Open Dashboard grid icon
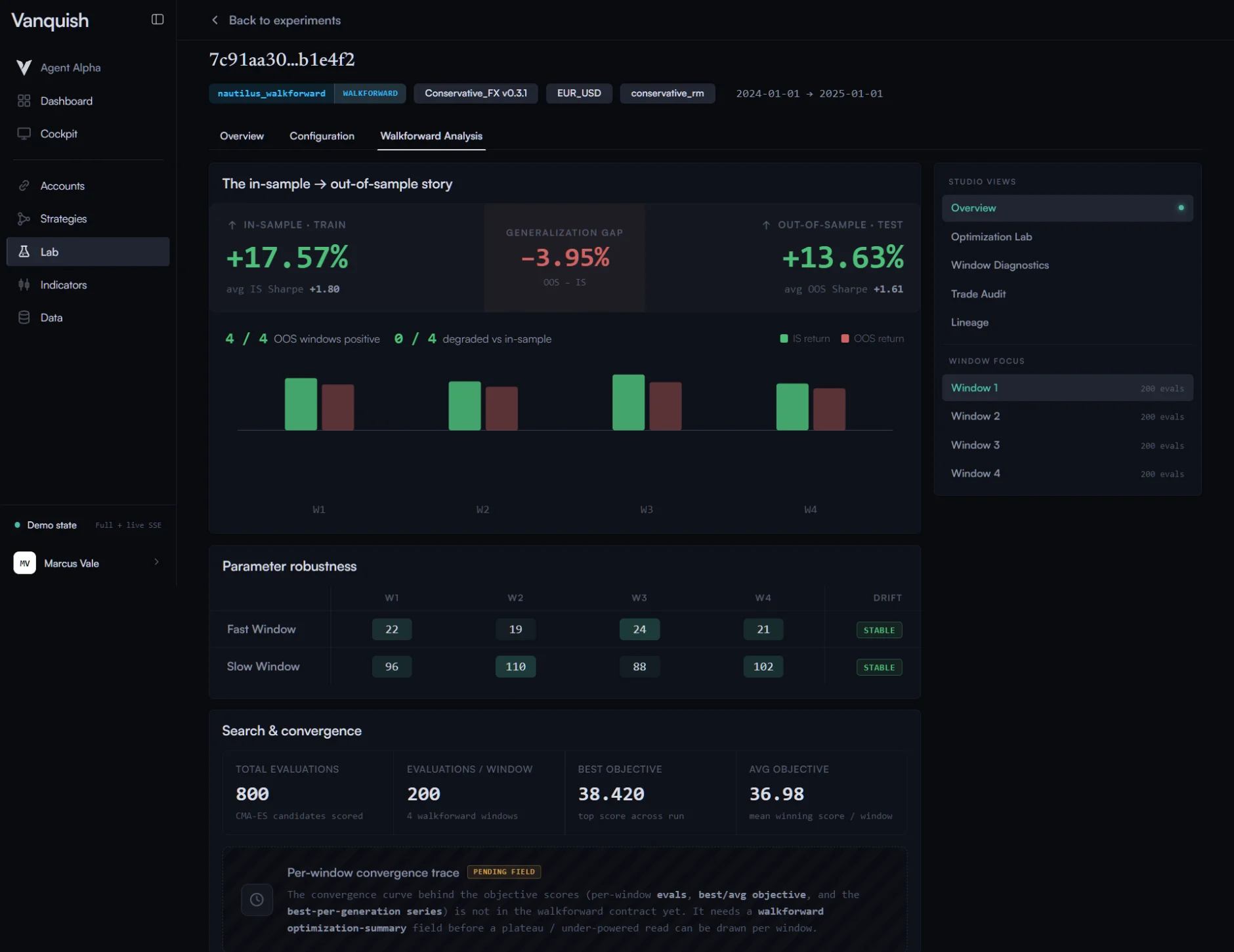This screenshot has width=1234, height=952. click(24, 101)
